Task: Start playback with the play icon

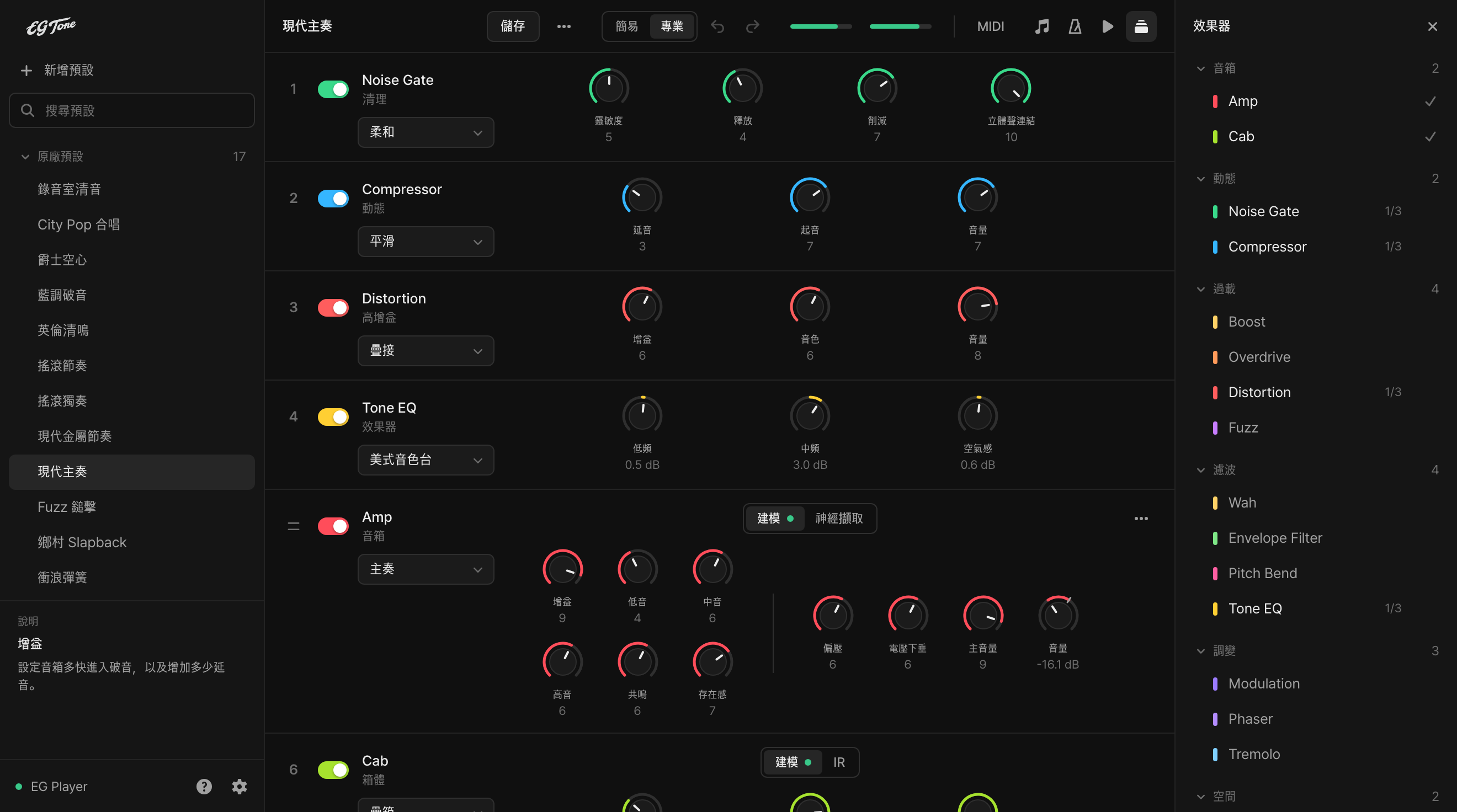Action: (1108, 26)
